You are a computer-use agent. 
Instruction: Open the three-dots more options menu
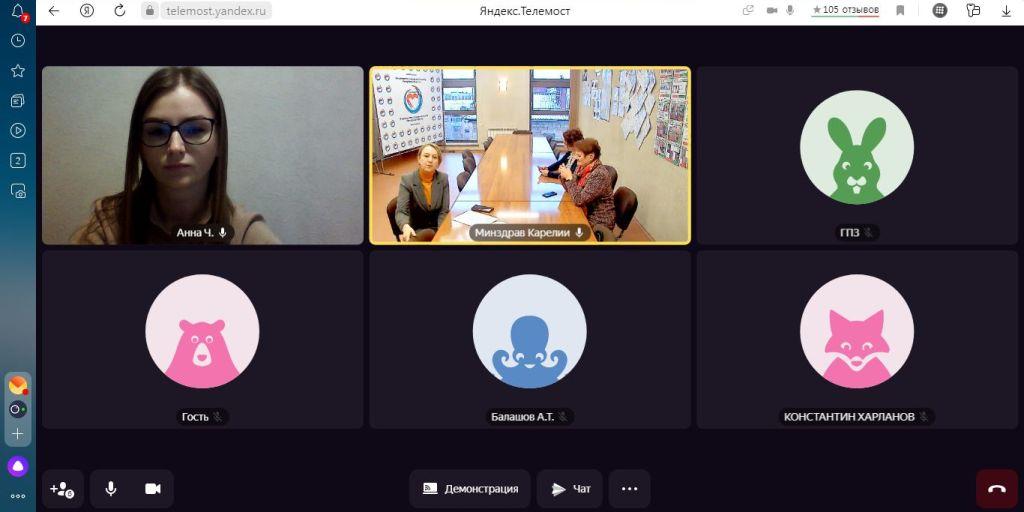click(629, 489)
